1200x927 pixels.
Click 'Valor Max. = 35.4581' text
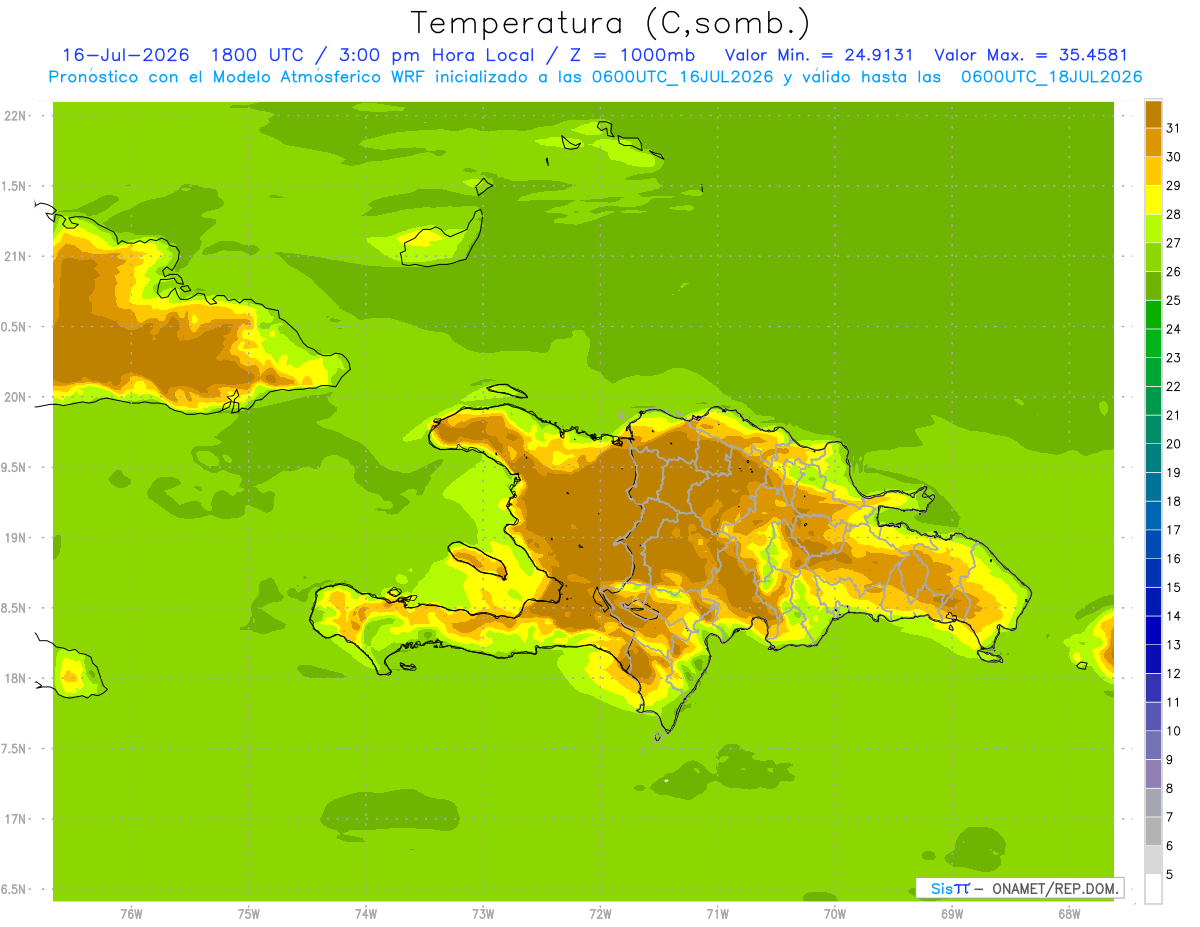click(x=1030, y=55)
